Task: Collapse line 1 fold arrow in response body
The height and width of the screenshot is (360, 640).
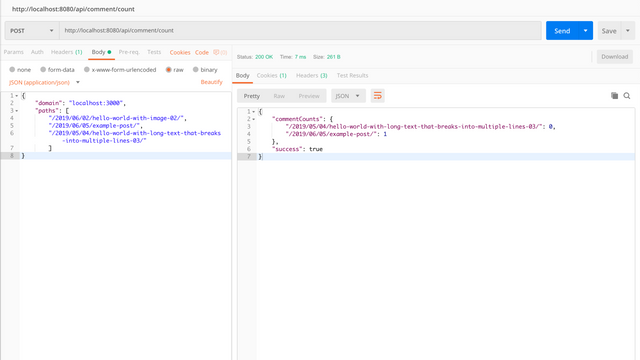Action: (253, 111)
